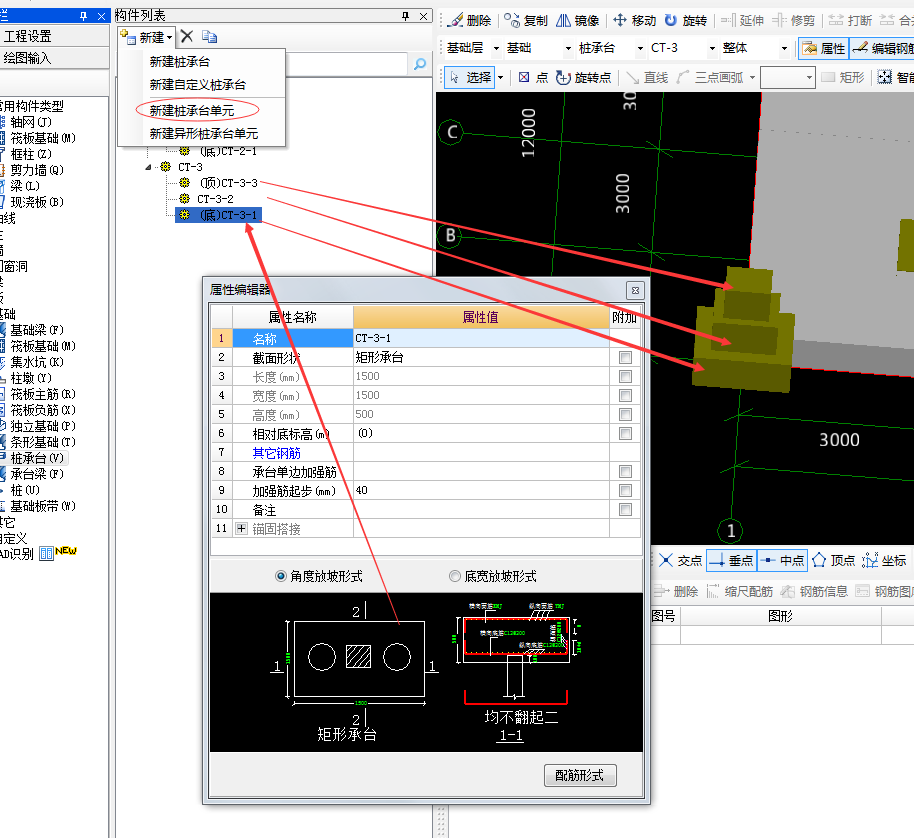
Task: Click the 延伸 extend tool
Action: (x=742, y=20)
